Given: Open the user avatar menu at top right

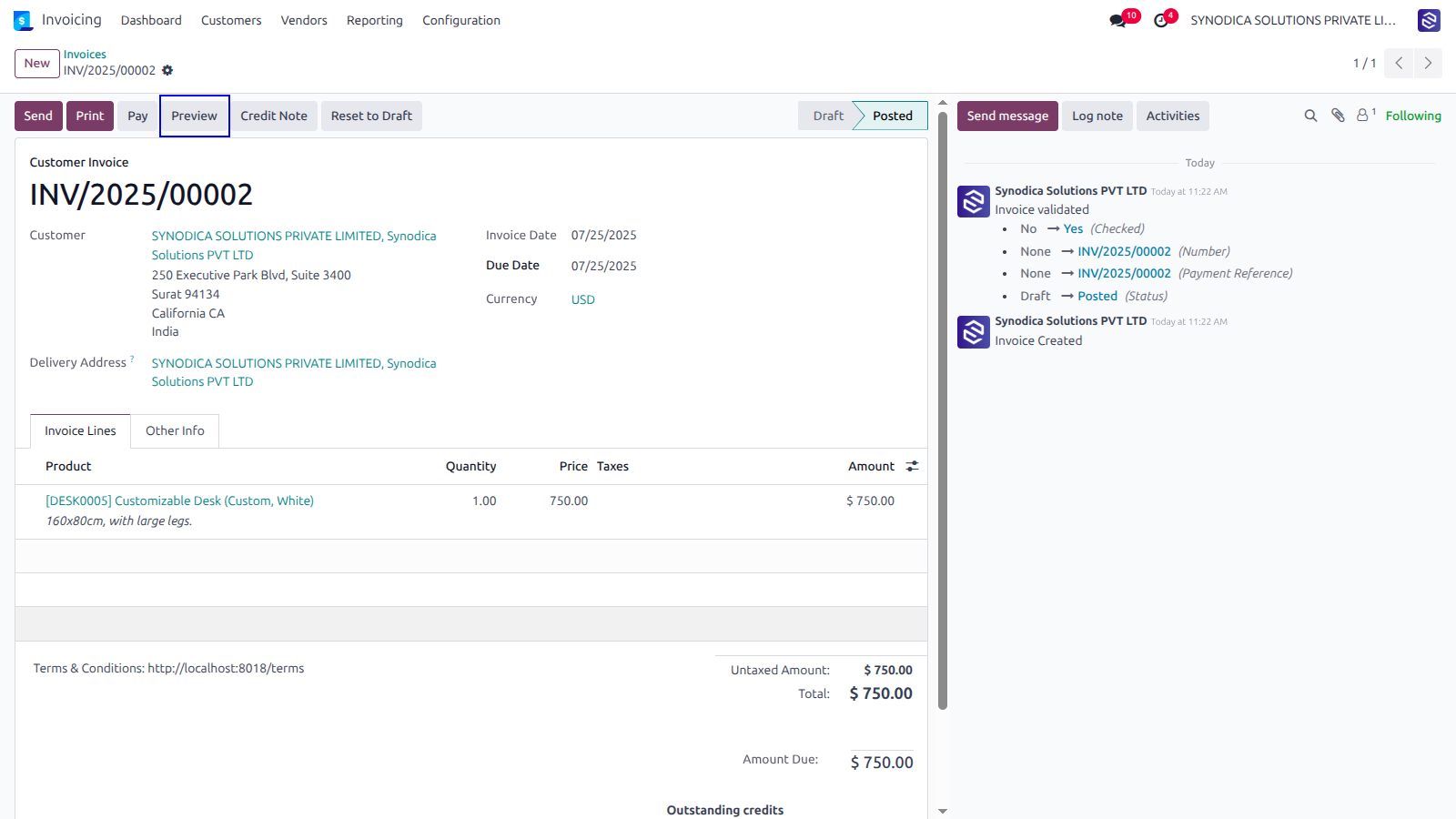Looking at the screenshot, I should pyautogui.click(x=1429, y=20).
